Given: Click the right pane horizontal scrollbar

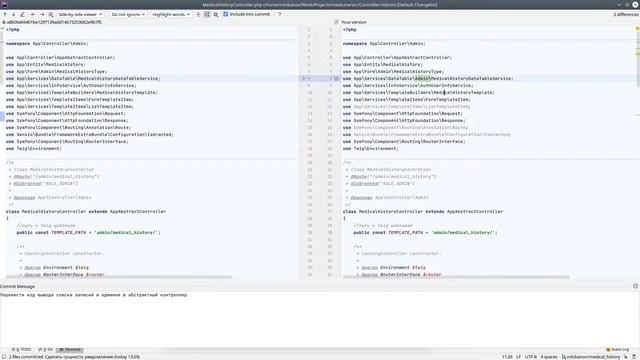Looking at the screenshot, I should click(x=456, y=277).
